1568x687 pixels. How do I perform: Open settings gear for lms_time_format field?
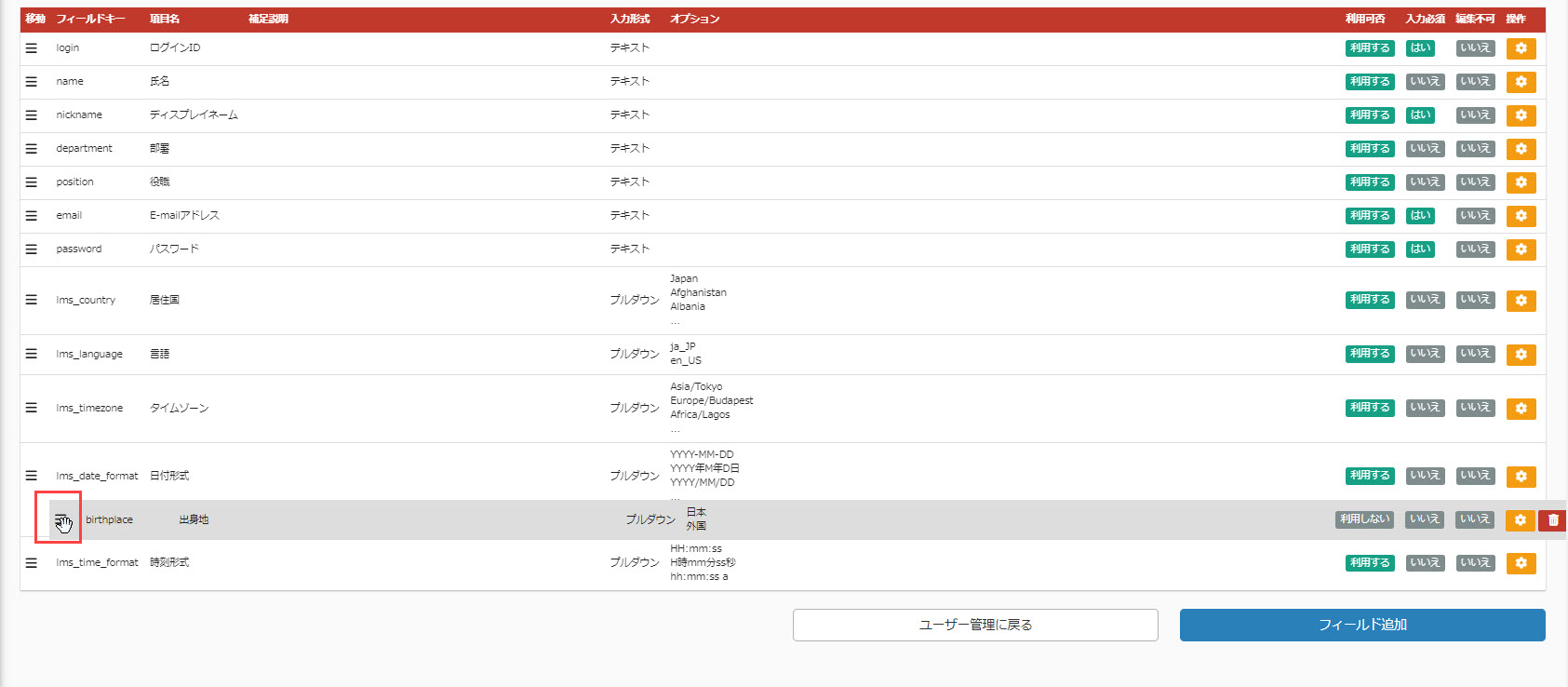(x=1521, y=563)
